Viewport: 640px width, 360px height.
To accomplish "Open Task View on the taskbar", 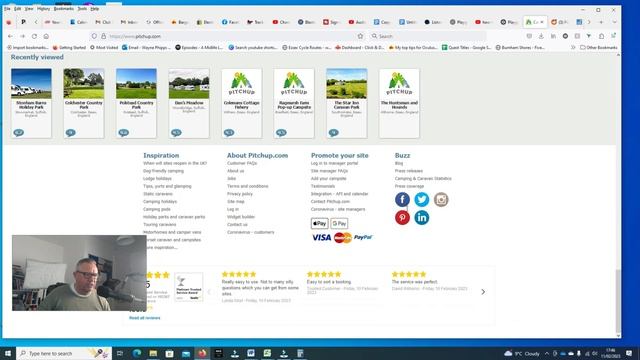I will [120, 353].
